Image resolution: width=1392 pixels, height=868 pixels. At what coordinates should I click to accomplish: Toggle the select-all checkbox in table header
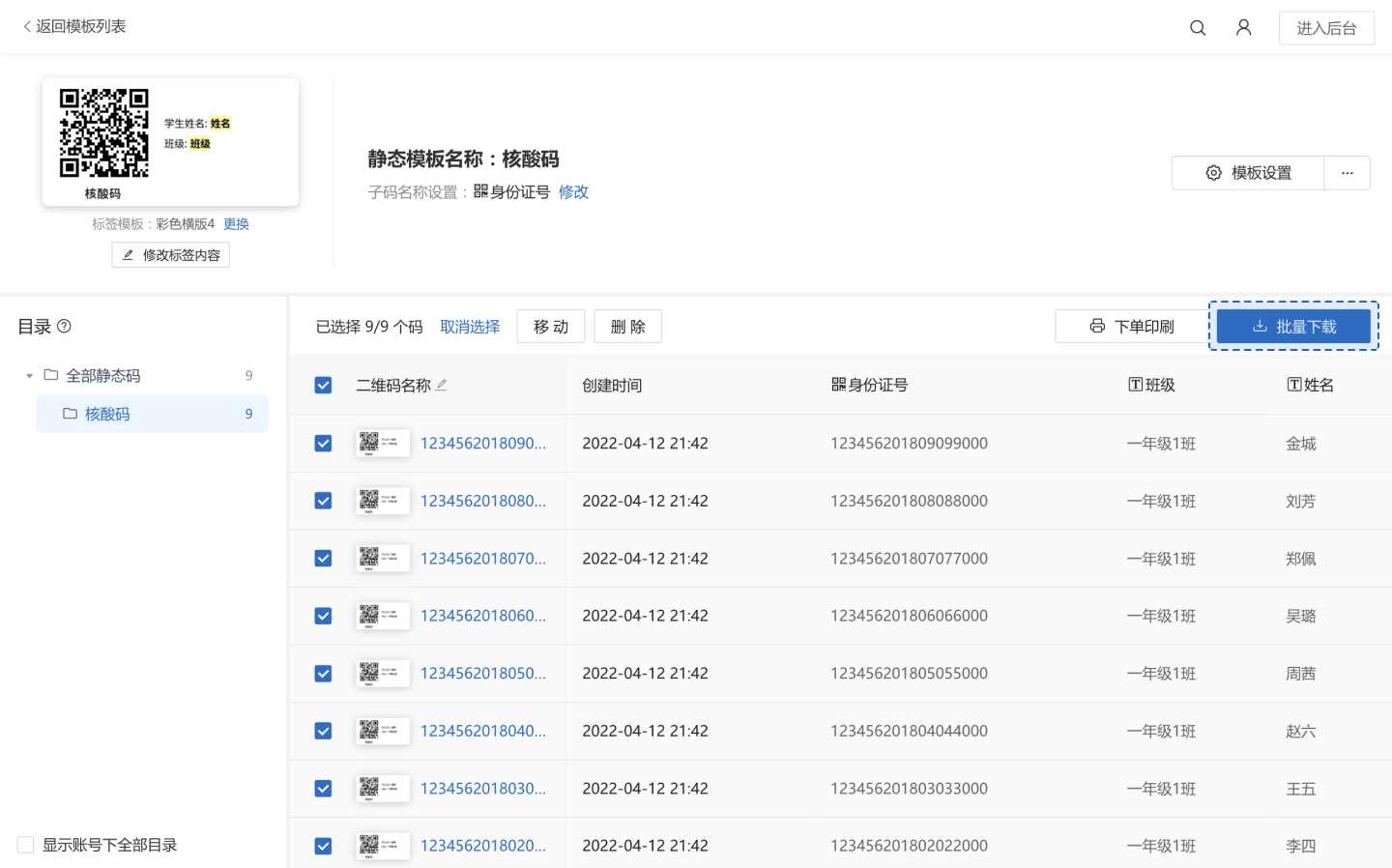[x=324, y=386]
